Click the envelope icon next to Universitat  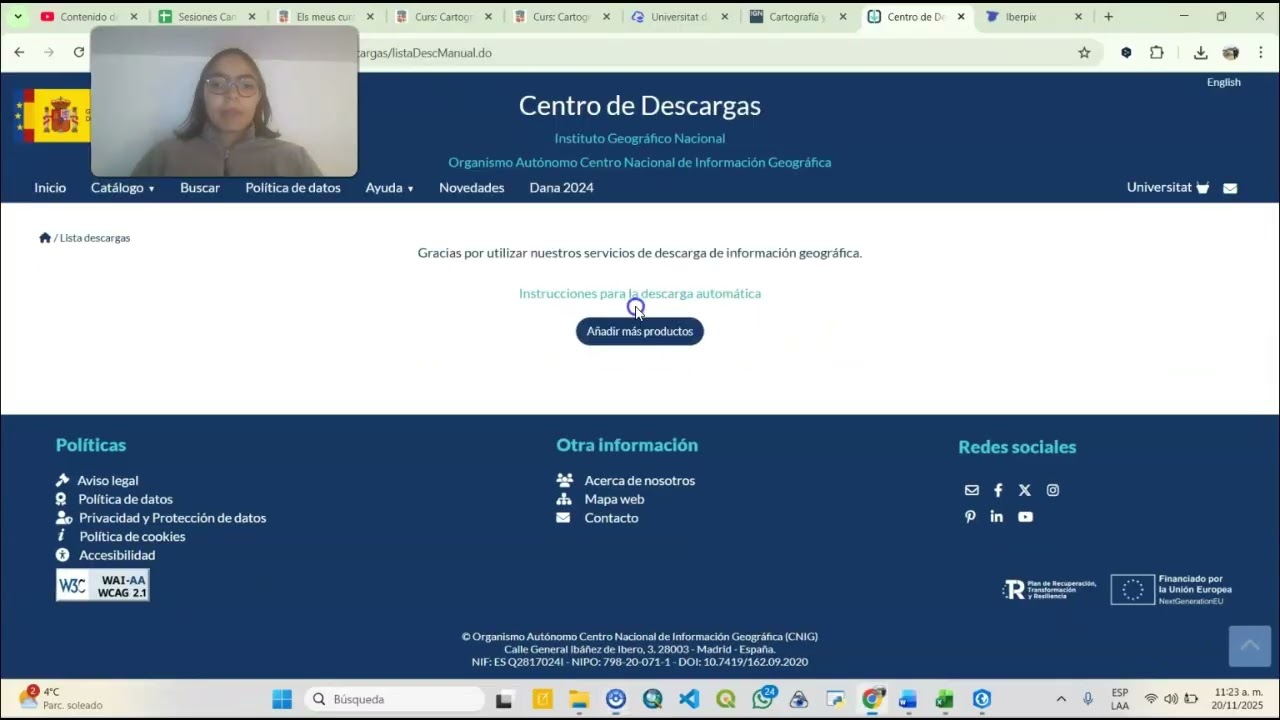1230,188
